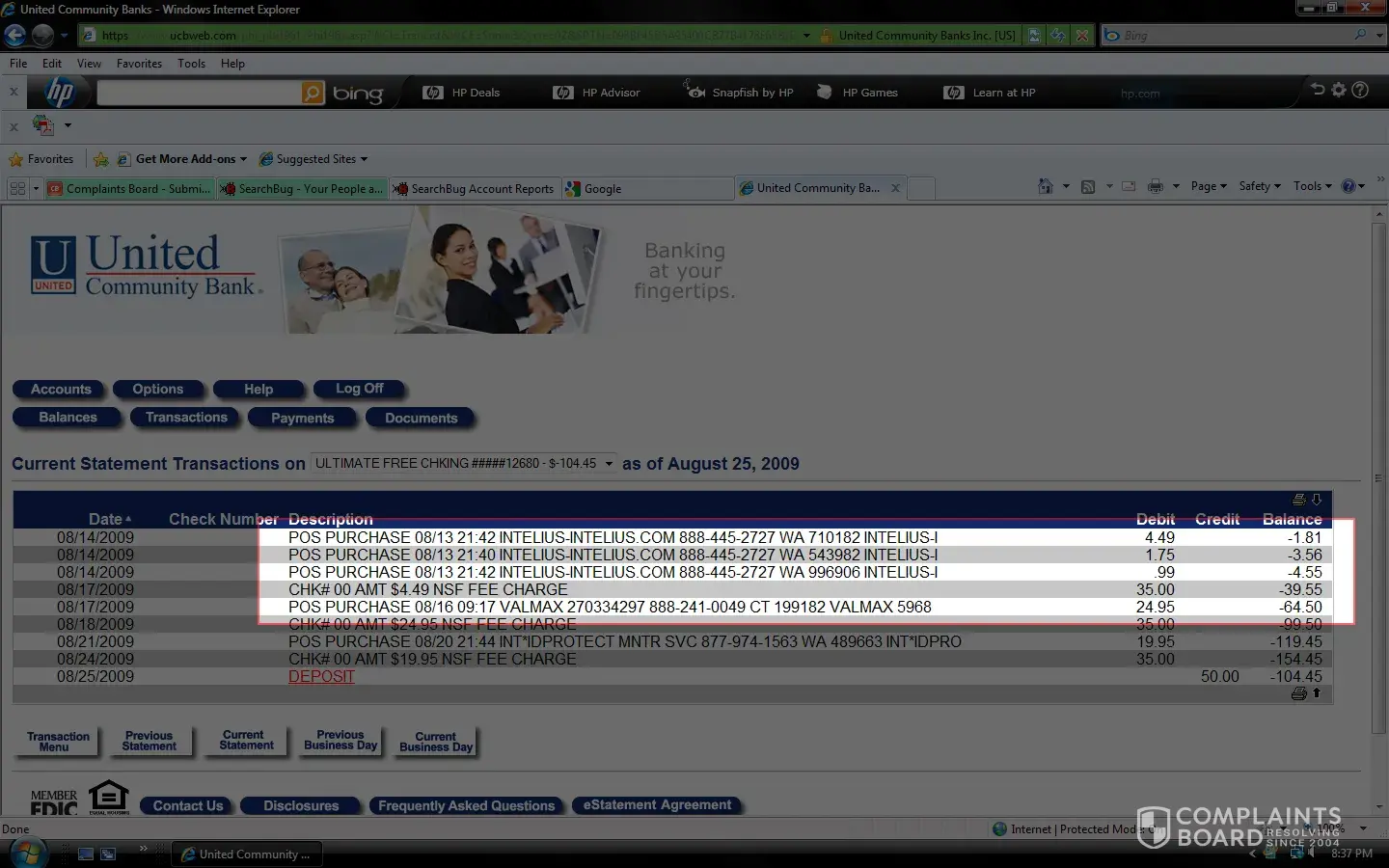This screenshot has height=868, width=1389.
Task: Open the Favorites menu in menu bar
Action: (x=139, y=64)
